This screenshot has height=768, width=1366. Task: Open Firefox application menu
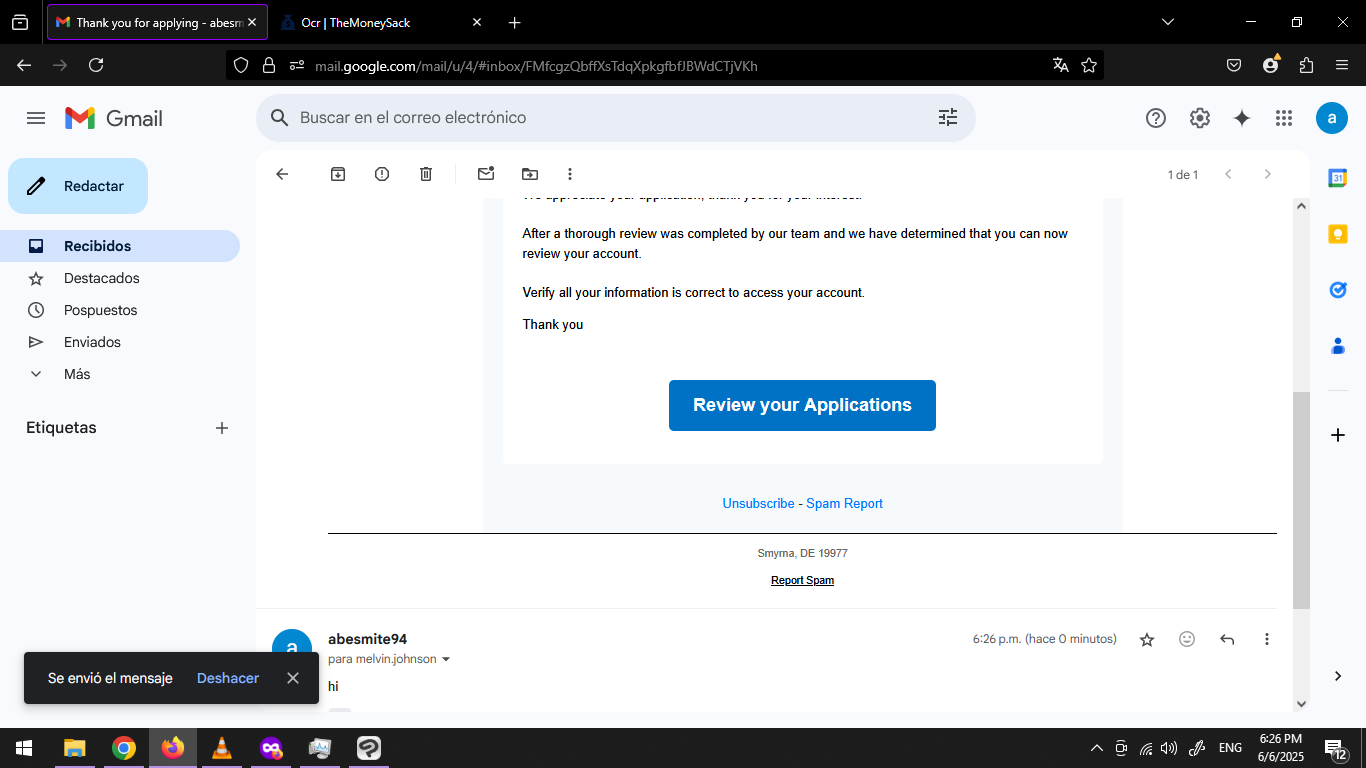click(x=1342, y=65)
